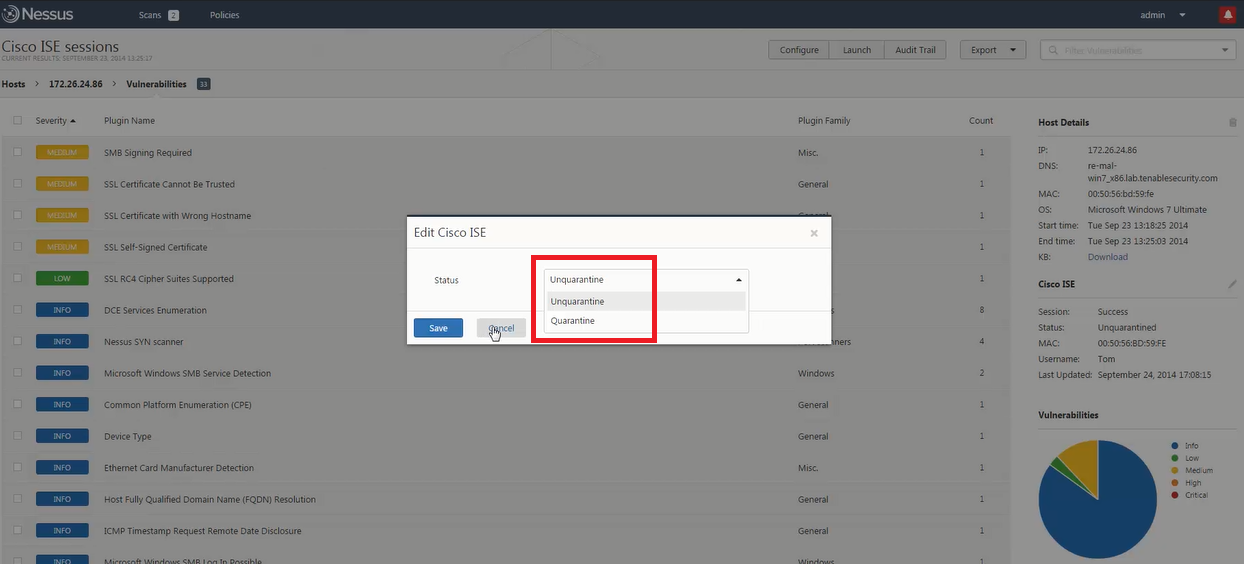Click the pencil edit icon beside Cisco ISE

tap(1232, 284)
